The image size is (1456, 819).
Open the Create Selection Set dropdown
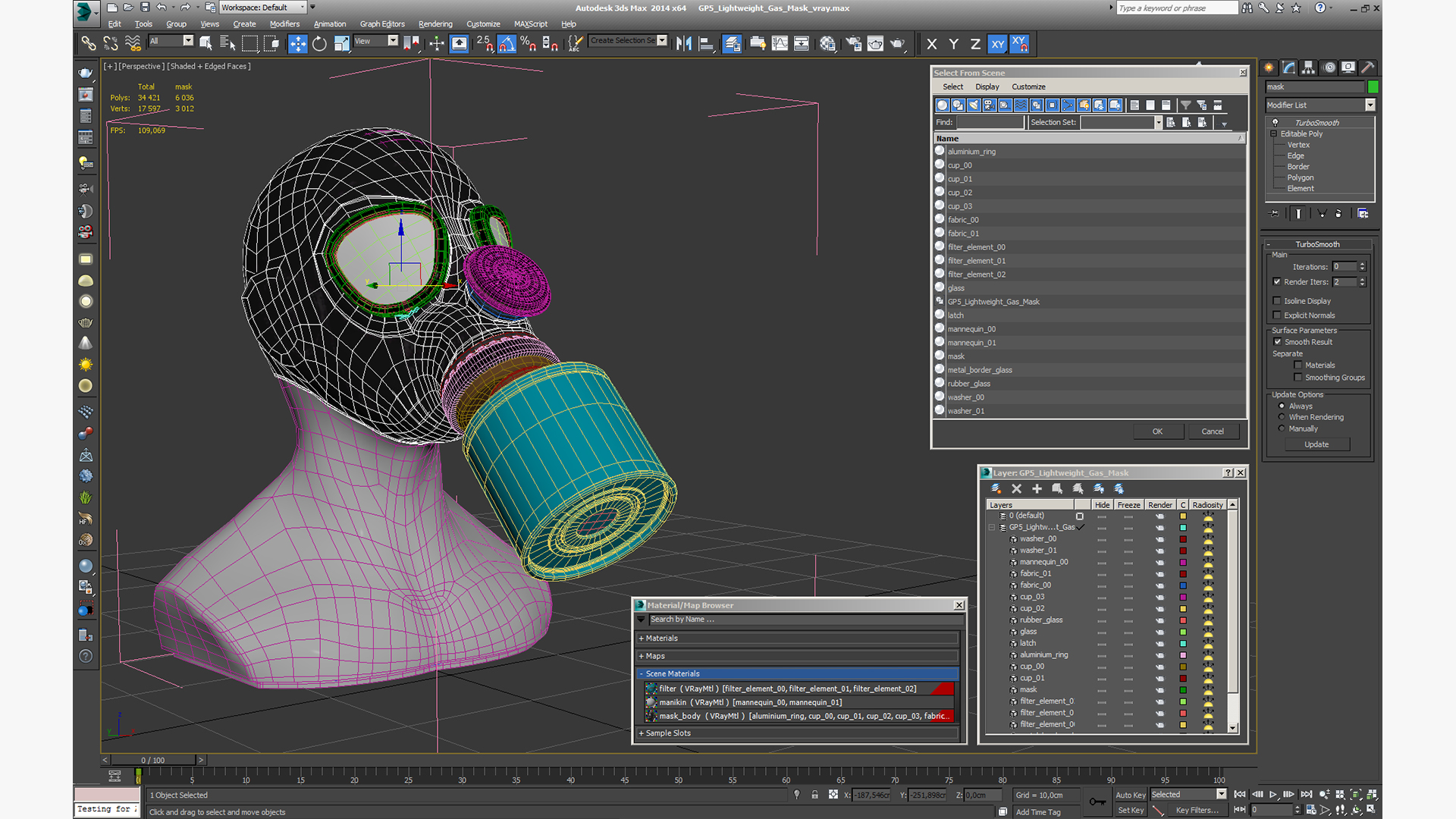click(x=629, y=41)
